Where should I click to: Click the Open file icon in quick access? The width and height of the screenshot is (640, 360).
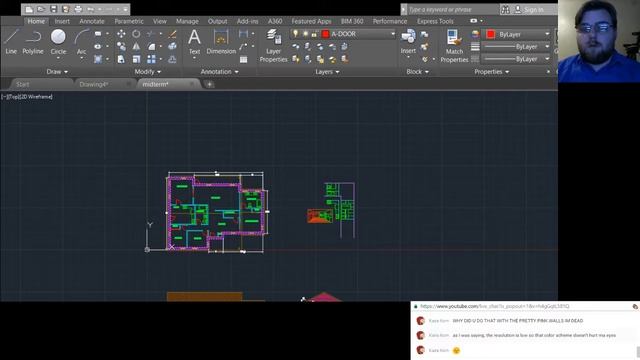pyautogui.click(x=41, y=9)
